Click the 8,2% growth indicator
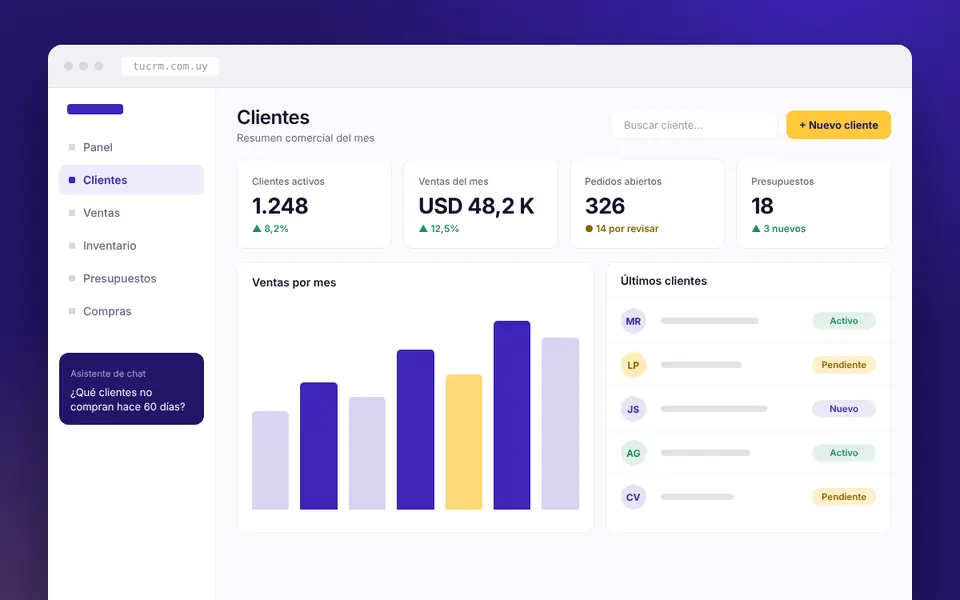Image resolution: width=960 pixels, height=600 pixels. 270,228
